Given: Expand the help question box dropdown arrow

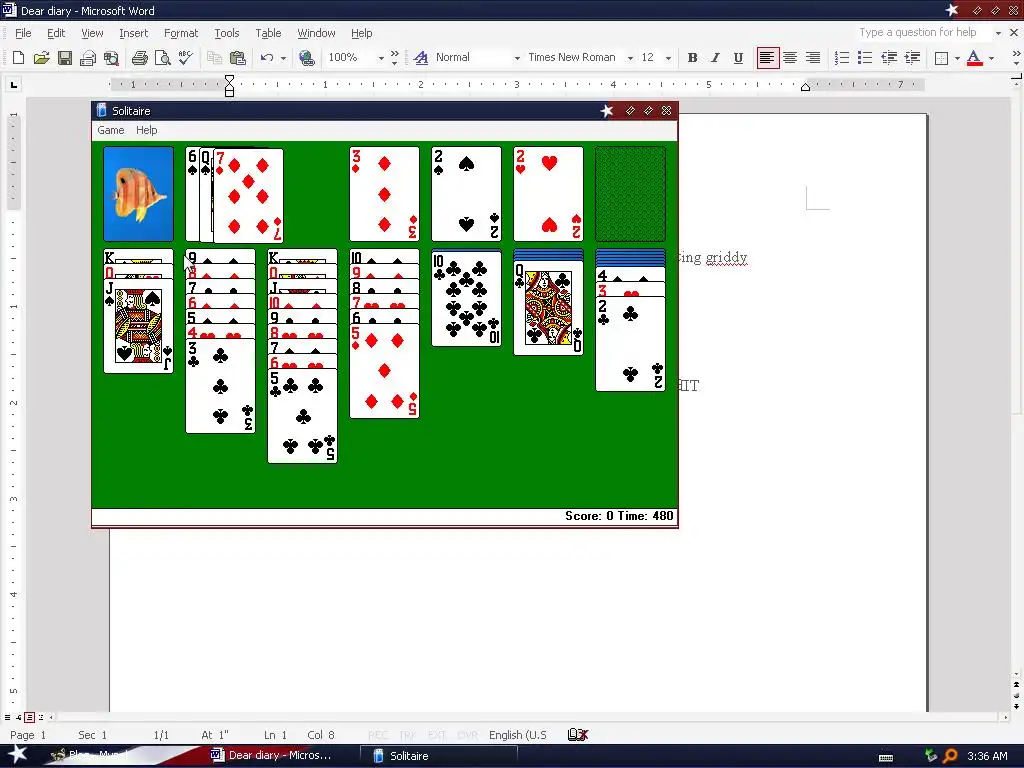Looking at the screenshot, I should [998, 33].
